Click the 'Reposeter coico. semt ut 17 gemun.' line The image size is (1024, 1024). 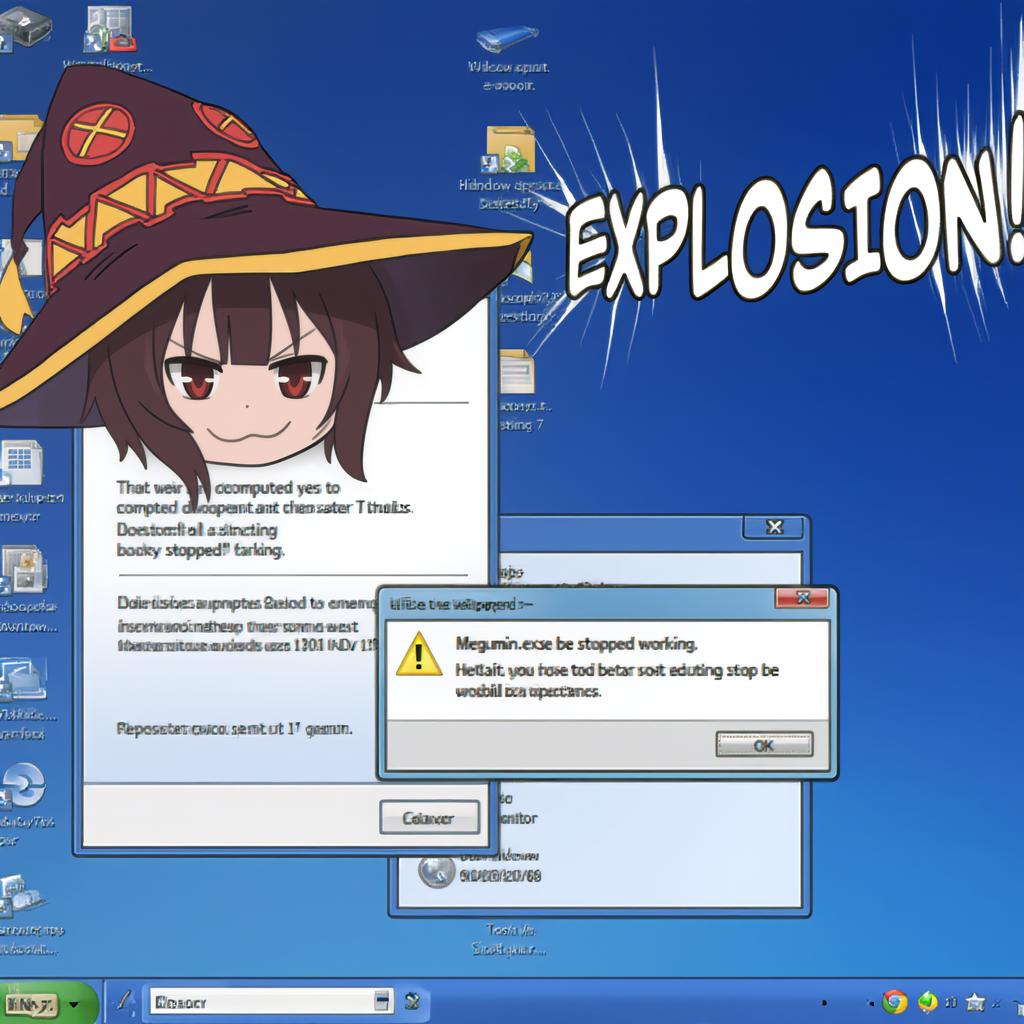coord(234,729)
